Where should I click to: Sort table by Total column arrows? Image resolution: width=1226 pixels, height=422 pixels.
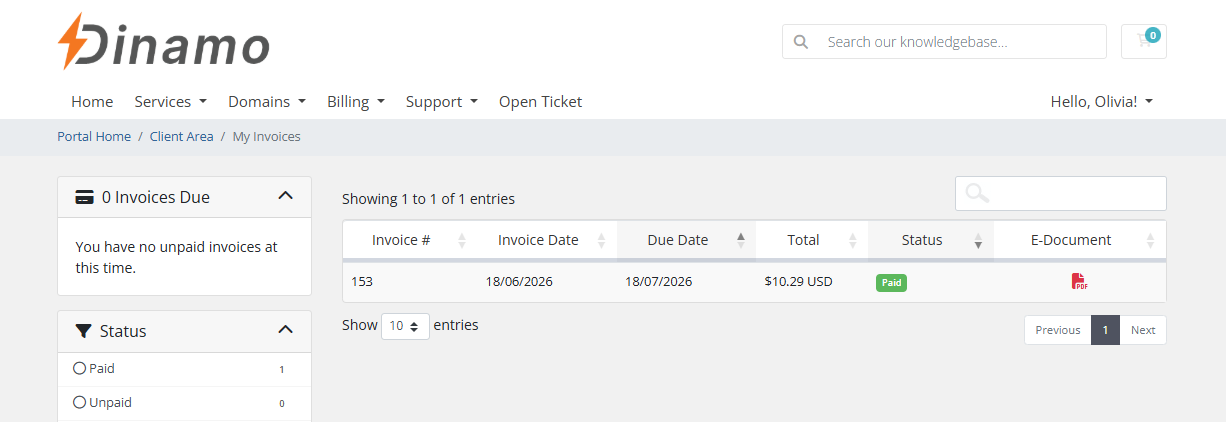(x=853, y=240)
